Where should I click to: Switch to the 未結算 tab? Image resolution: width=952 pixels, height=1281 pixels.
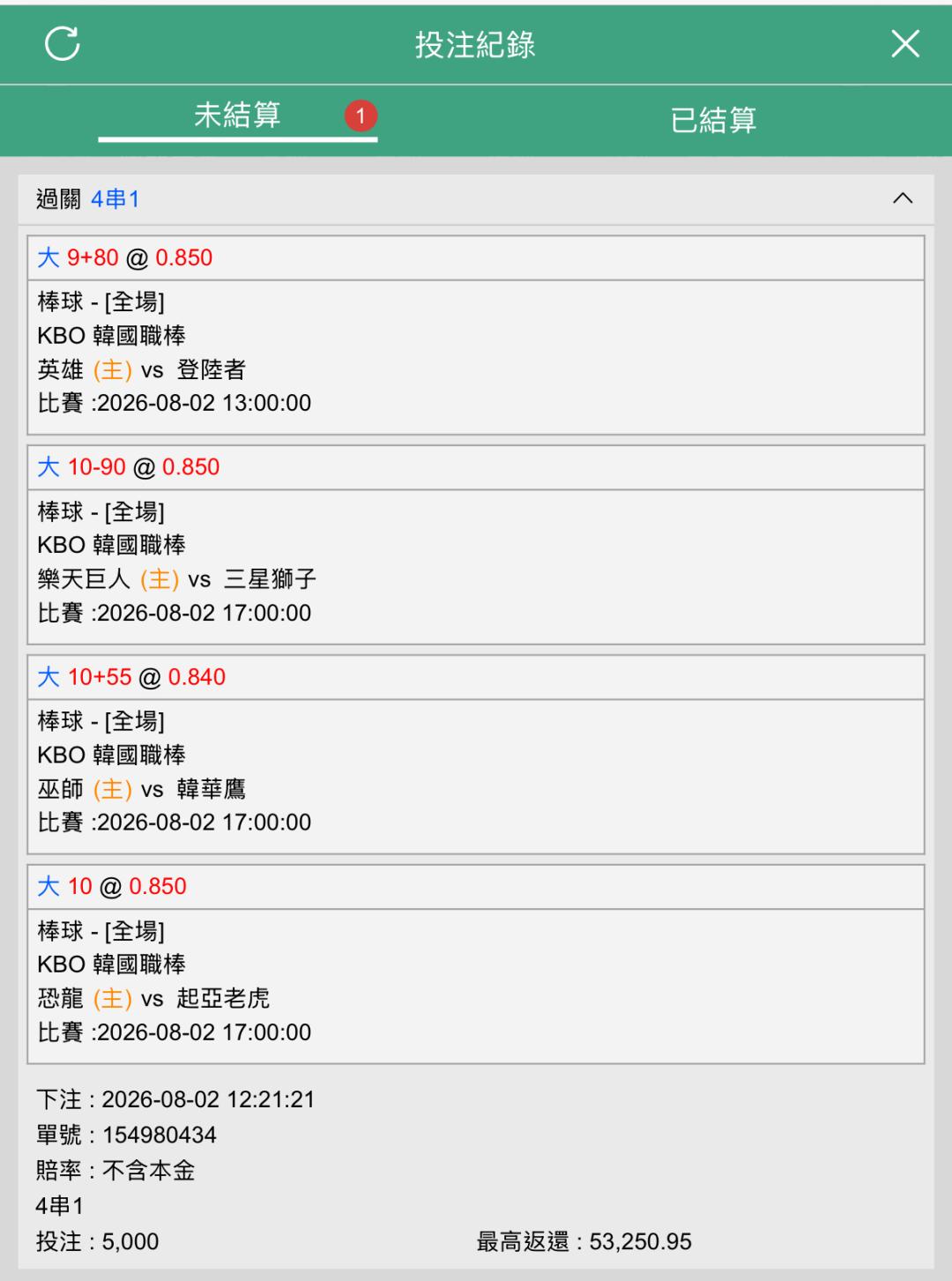point(237,115)
